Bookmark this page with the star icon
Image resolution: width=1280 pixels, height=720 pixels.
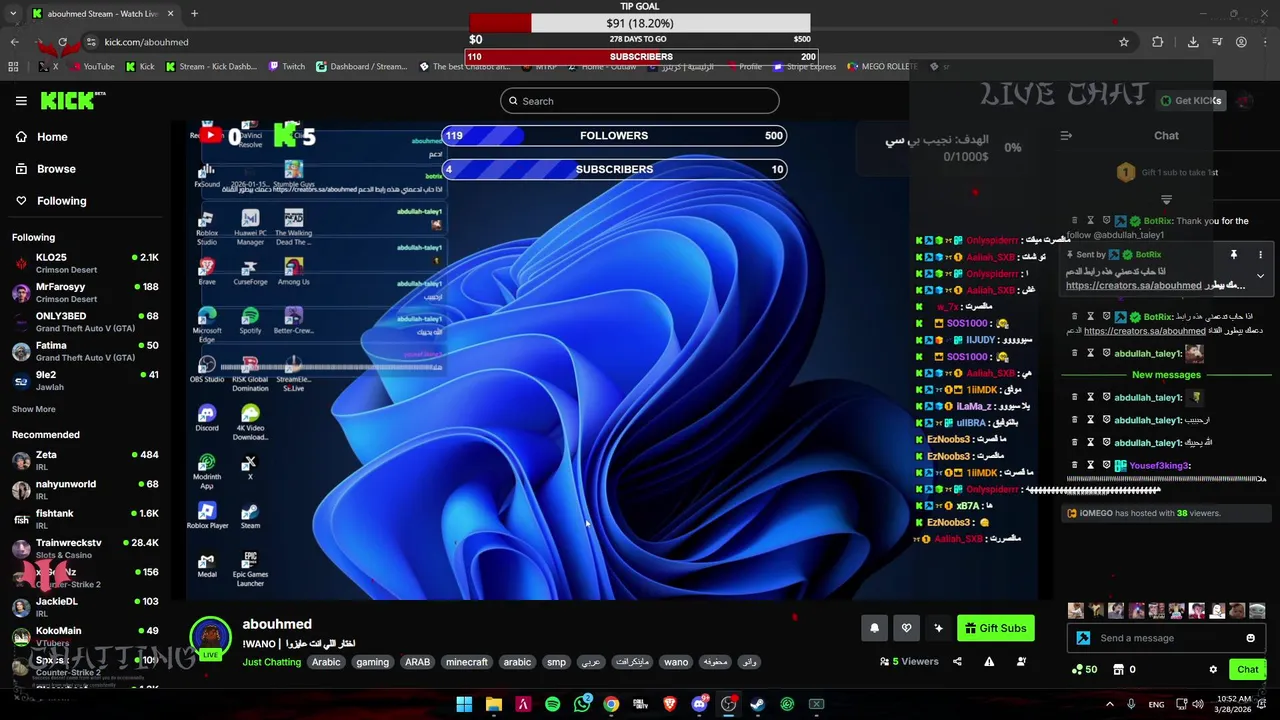click(1124, 42)
